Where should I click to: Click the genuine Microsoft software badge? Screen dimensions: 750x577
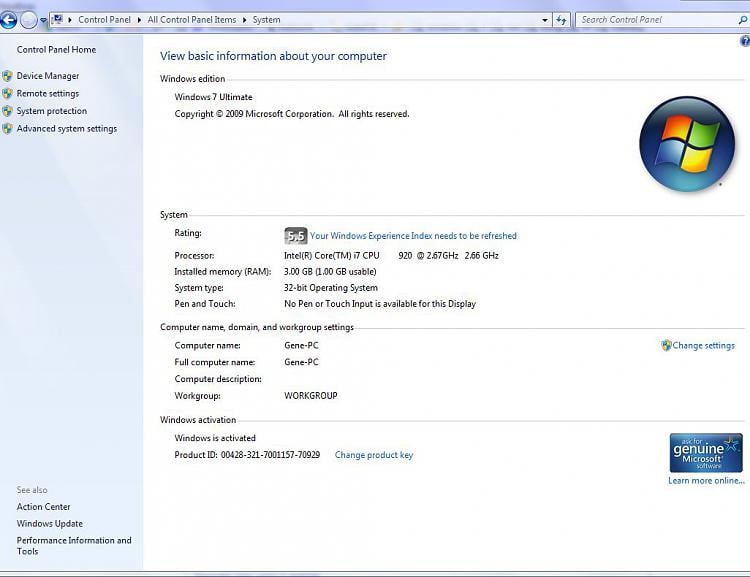tap(706, 453)
